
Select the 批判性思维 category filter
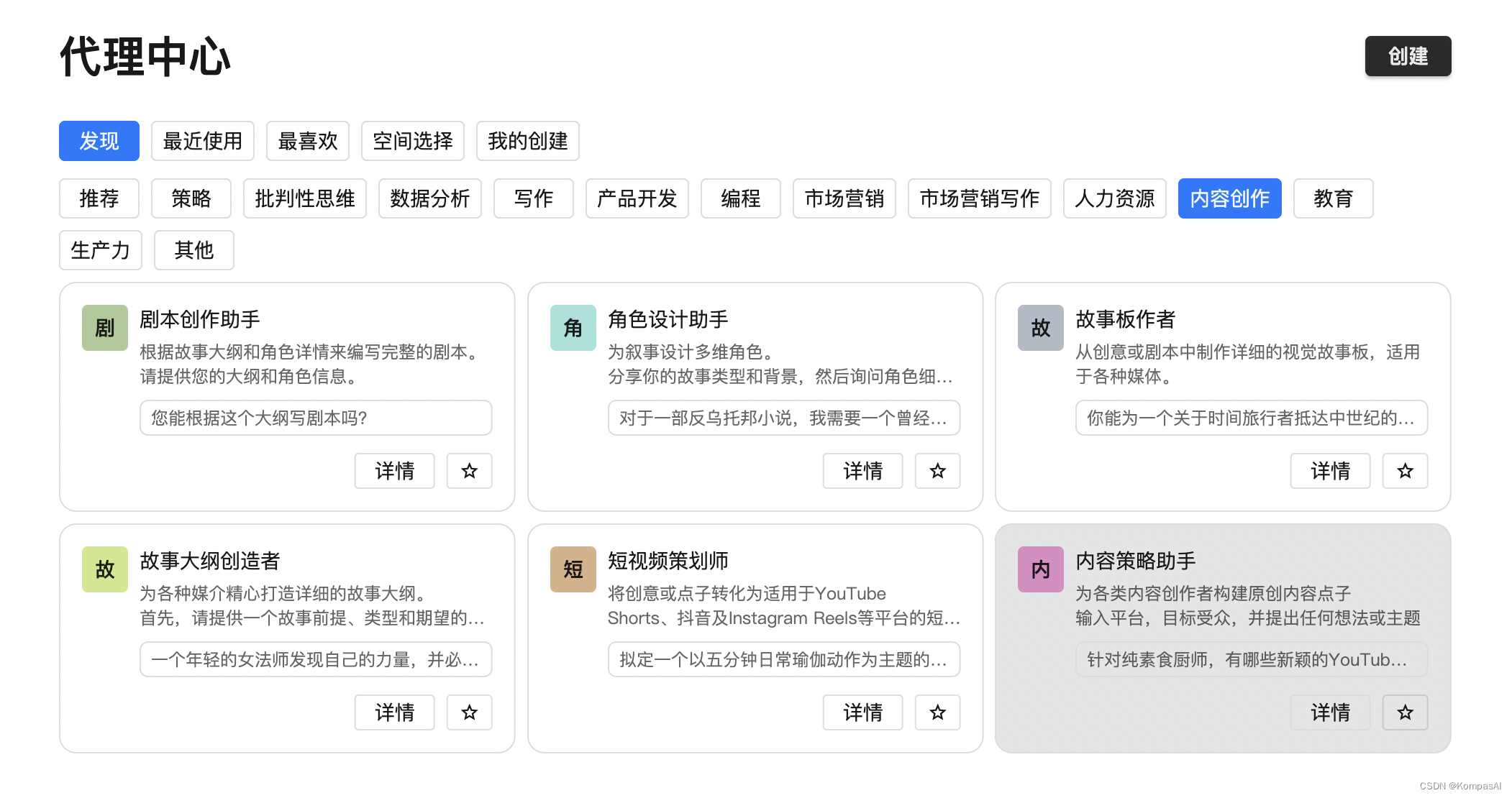(x=305, y=198)
